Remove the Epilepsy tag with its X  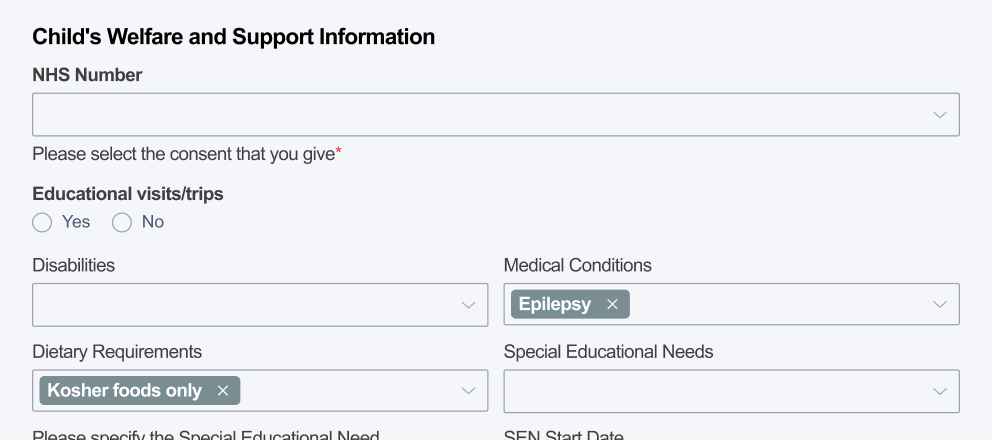coord(612,304)
